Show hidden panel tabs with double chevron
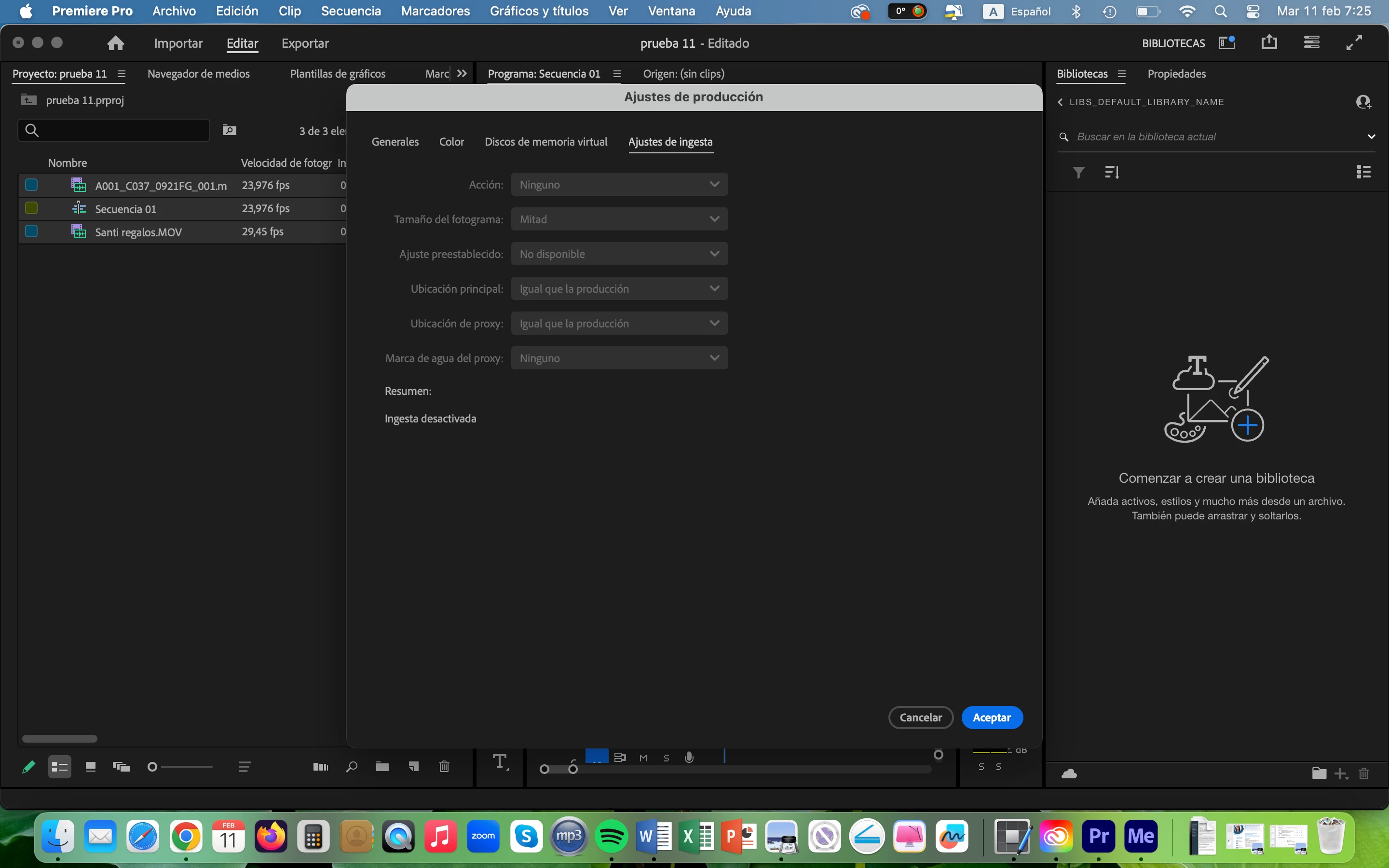Viewport: 1389px width, 868px height. click(462, 73)
